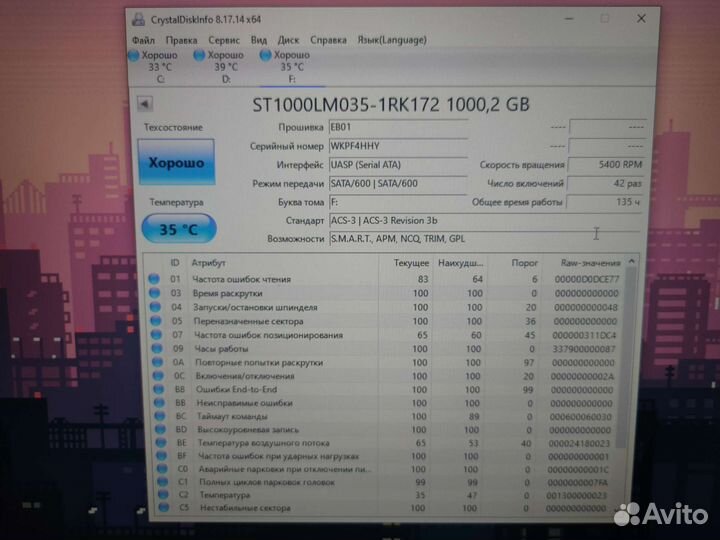Click status icon of attribute 04 row
Screen dimensions: 720x540
point(155,307)
